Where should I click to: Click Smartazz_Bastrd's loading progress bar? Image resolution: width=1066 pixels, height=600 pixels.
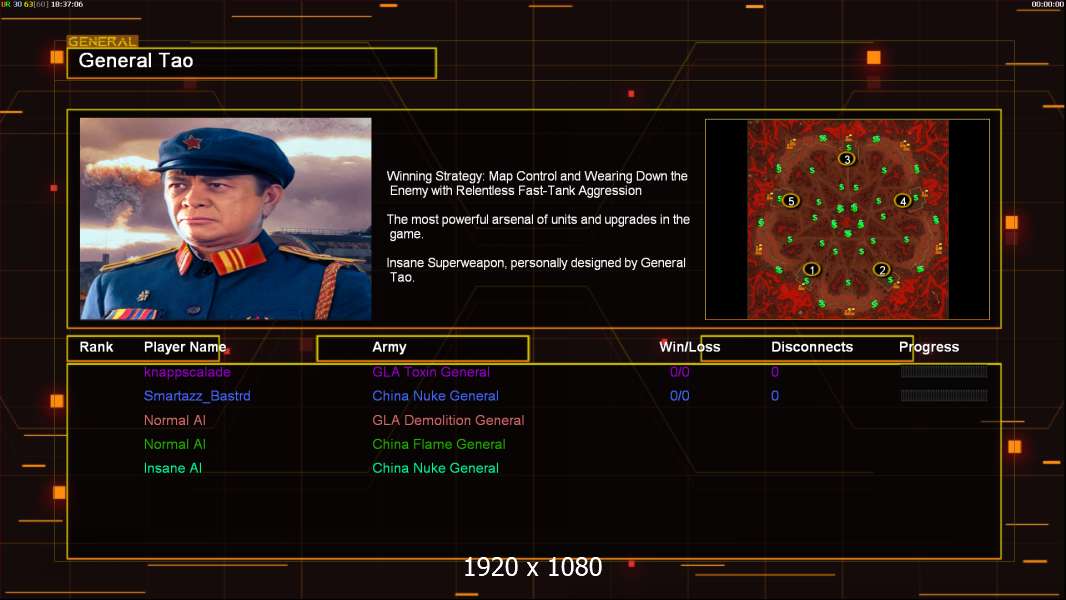click(x=944, y=395)
